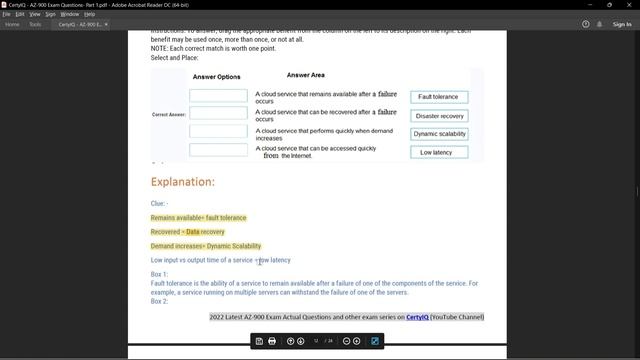Screen dimensions: 640x360
Task: Click the Dynamic scalability answer box
Action: tap(439, 134)
